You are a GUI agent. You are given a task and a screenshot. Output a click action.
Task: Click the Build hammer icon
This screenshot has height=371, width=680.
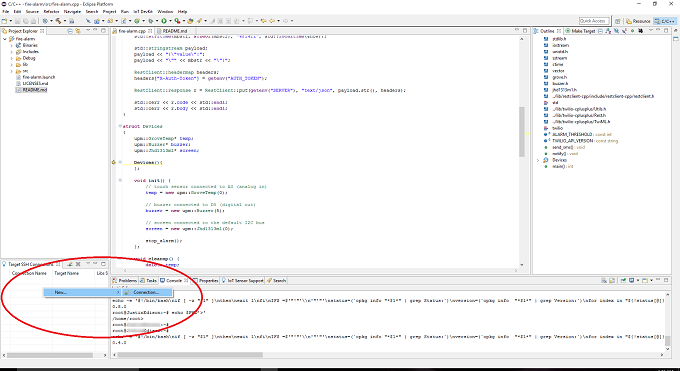click(58, 21)
